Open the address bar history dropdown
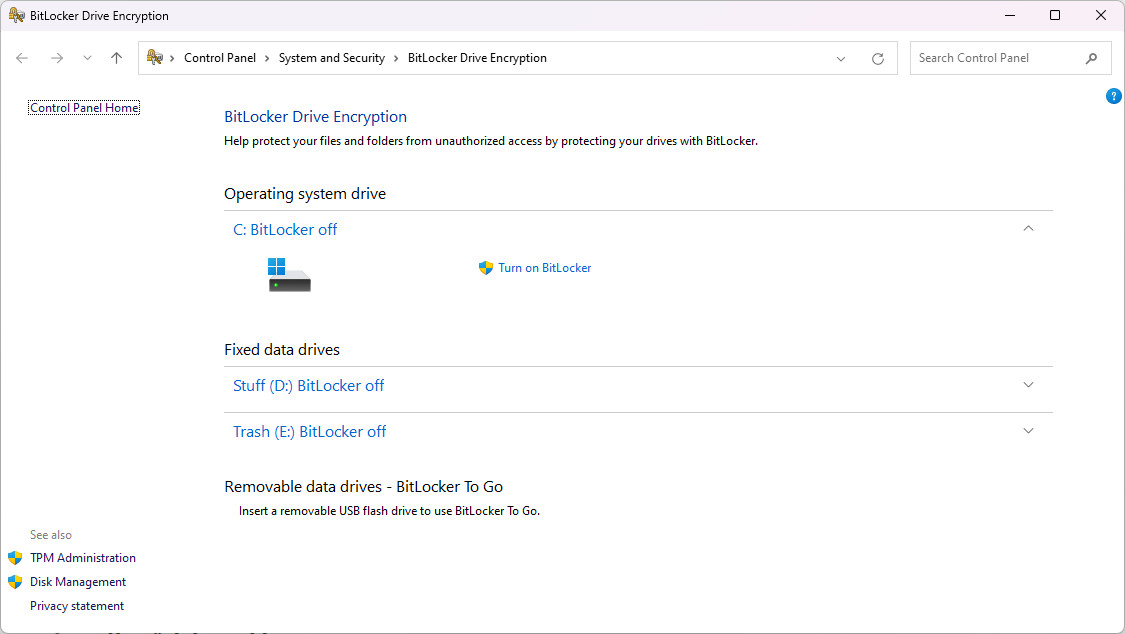1125x634 pixels. (x=841, y=58)
